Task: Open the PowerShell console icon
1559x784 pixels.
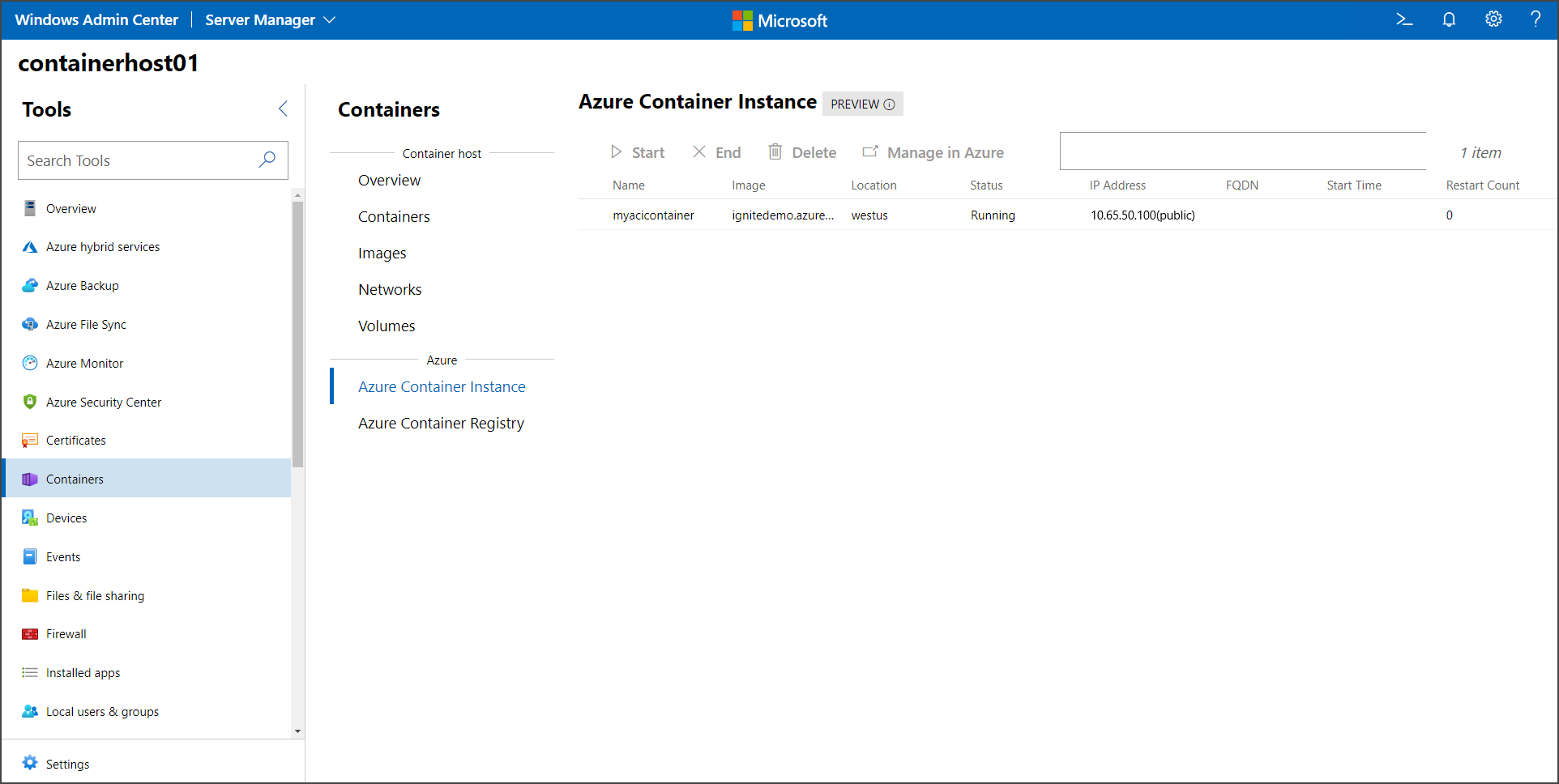Action: coord(1404,19)
